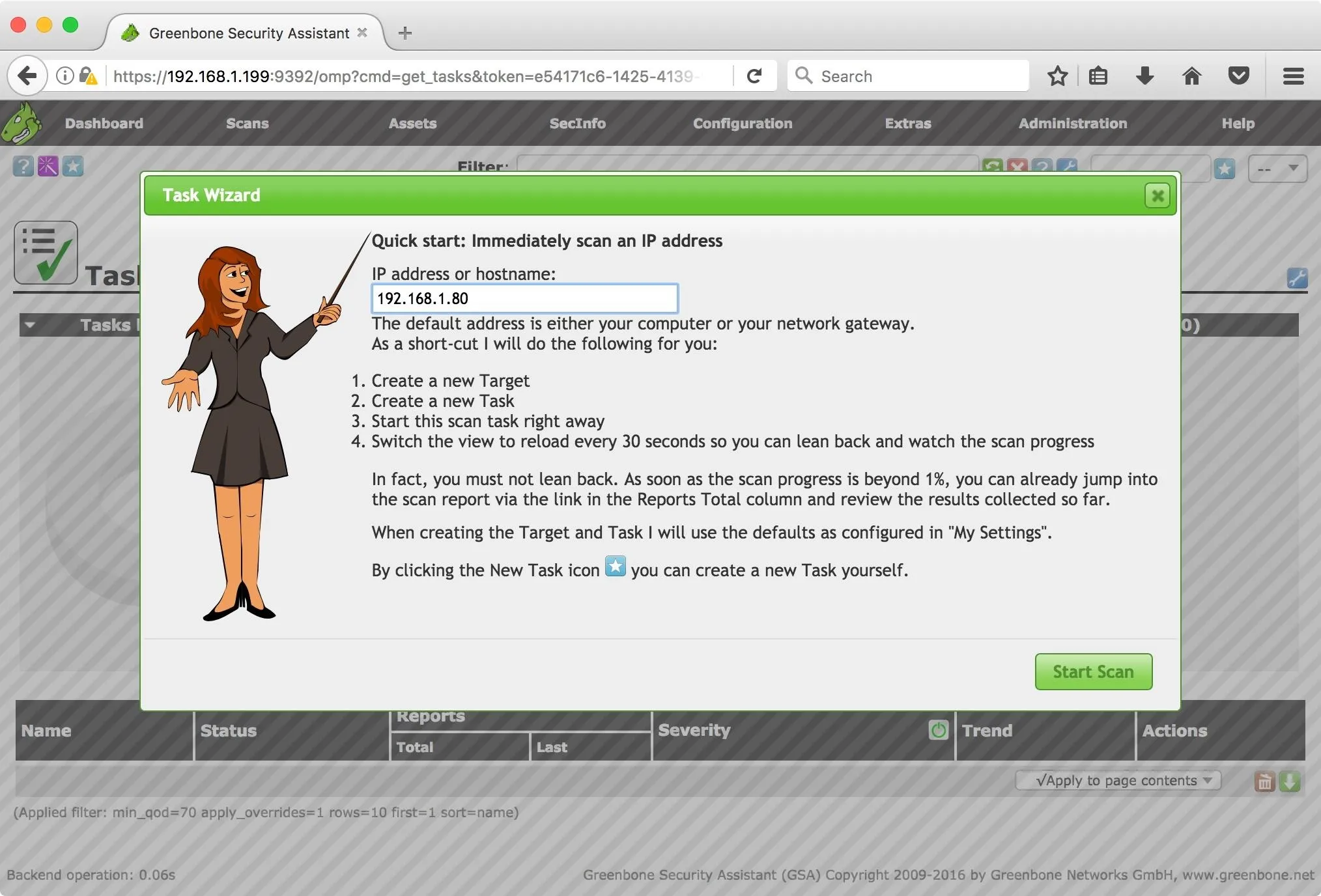Click the blue wrench icon beside Tasks heading

tap(1297, 278)
